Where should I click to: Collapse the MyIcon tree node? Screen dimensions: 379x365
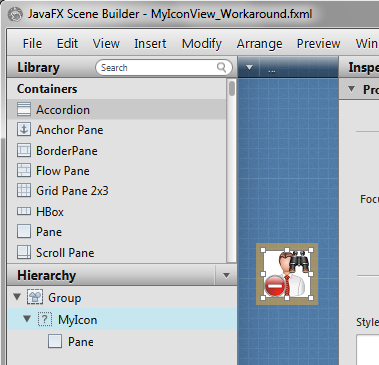coord(27,319)
